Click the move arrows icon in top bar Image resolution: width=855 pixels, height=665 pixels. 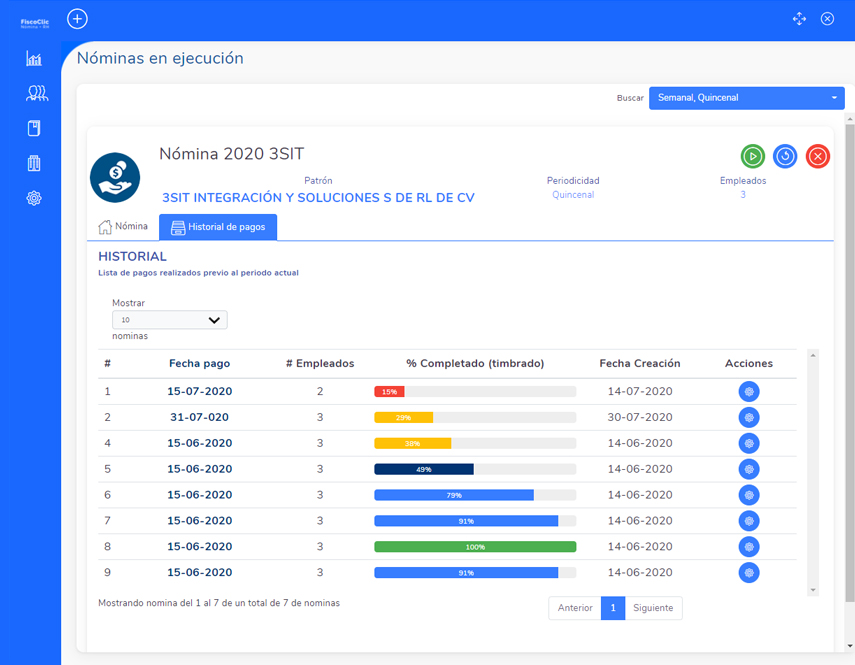coord(799,19)
